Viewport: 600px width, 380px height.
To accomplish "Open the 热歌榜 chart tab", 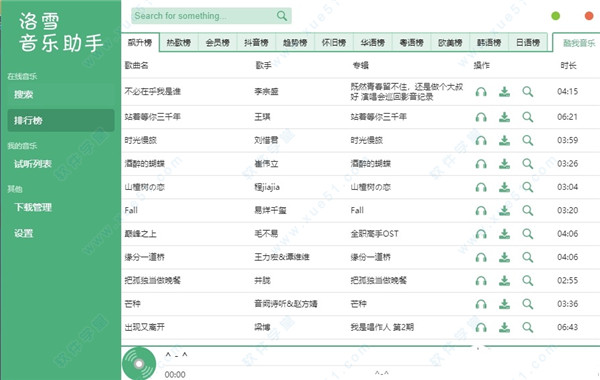I will point(179,42).
